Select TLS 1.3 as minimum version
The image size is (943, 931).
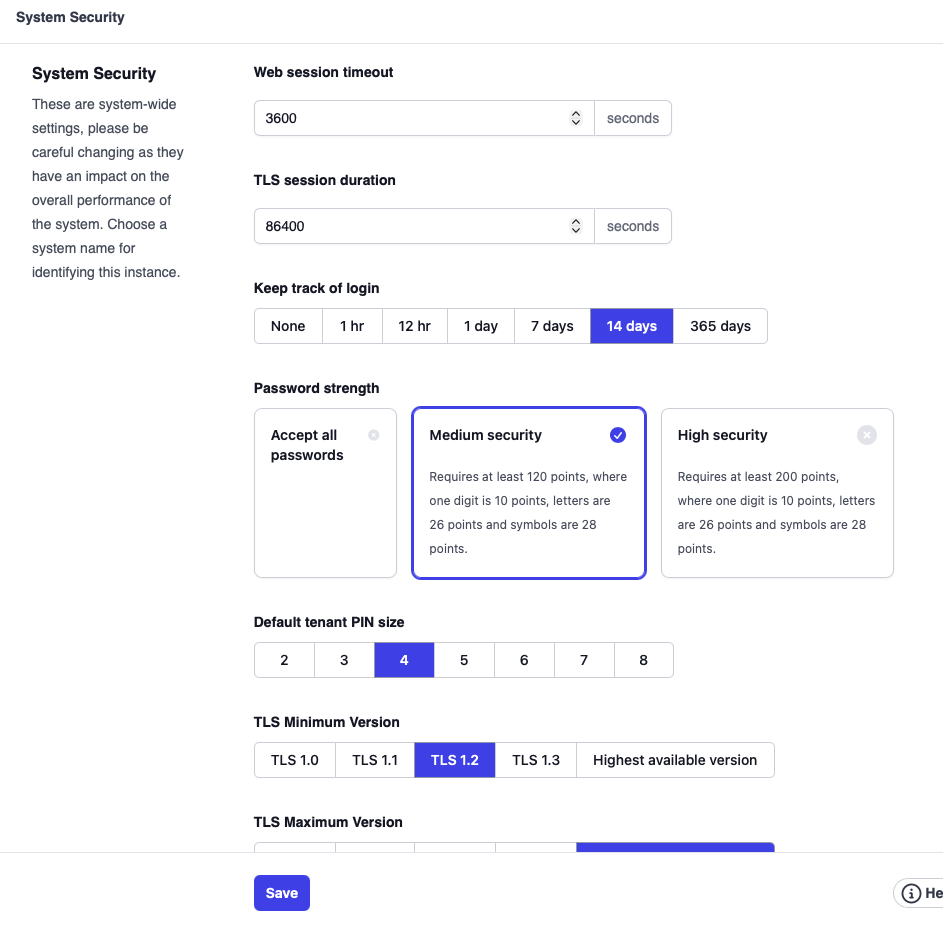tap(535, 760)
